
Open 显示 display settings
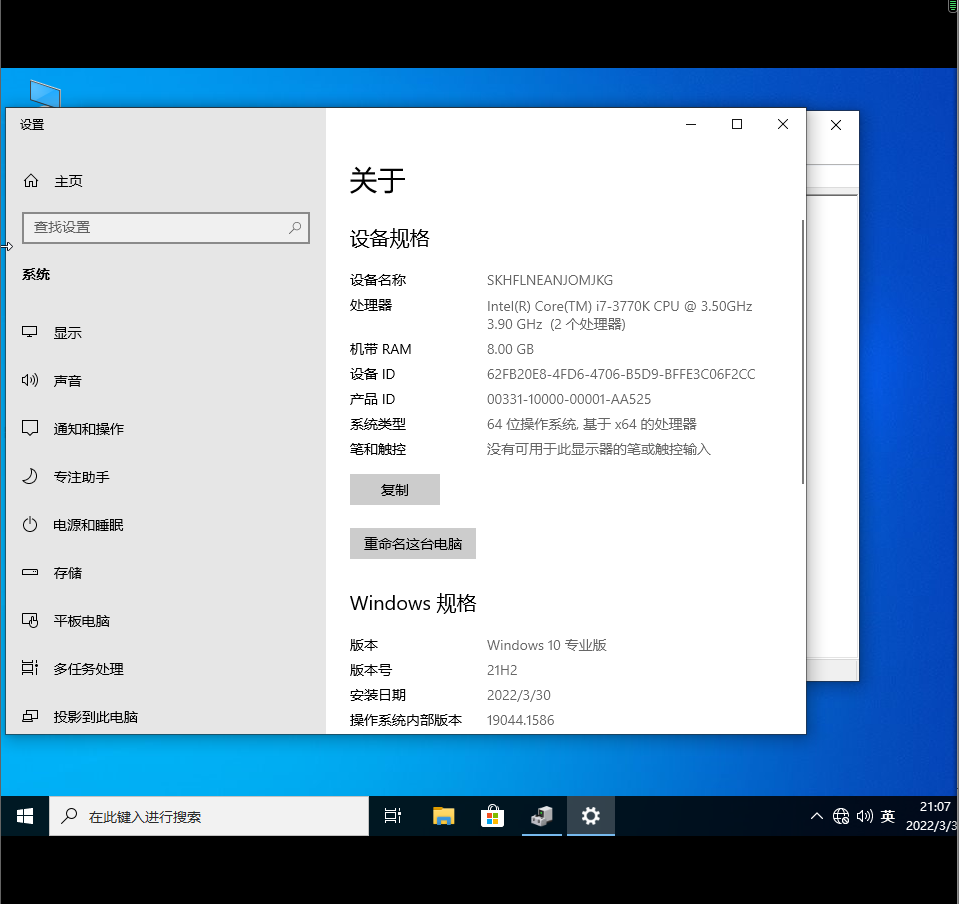point(52,333)
